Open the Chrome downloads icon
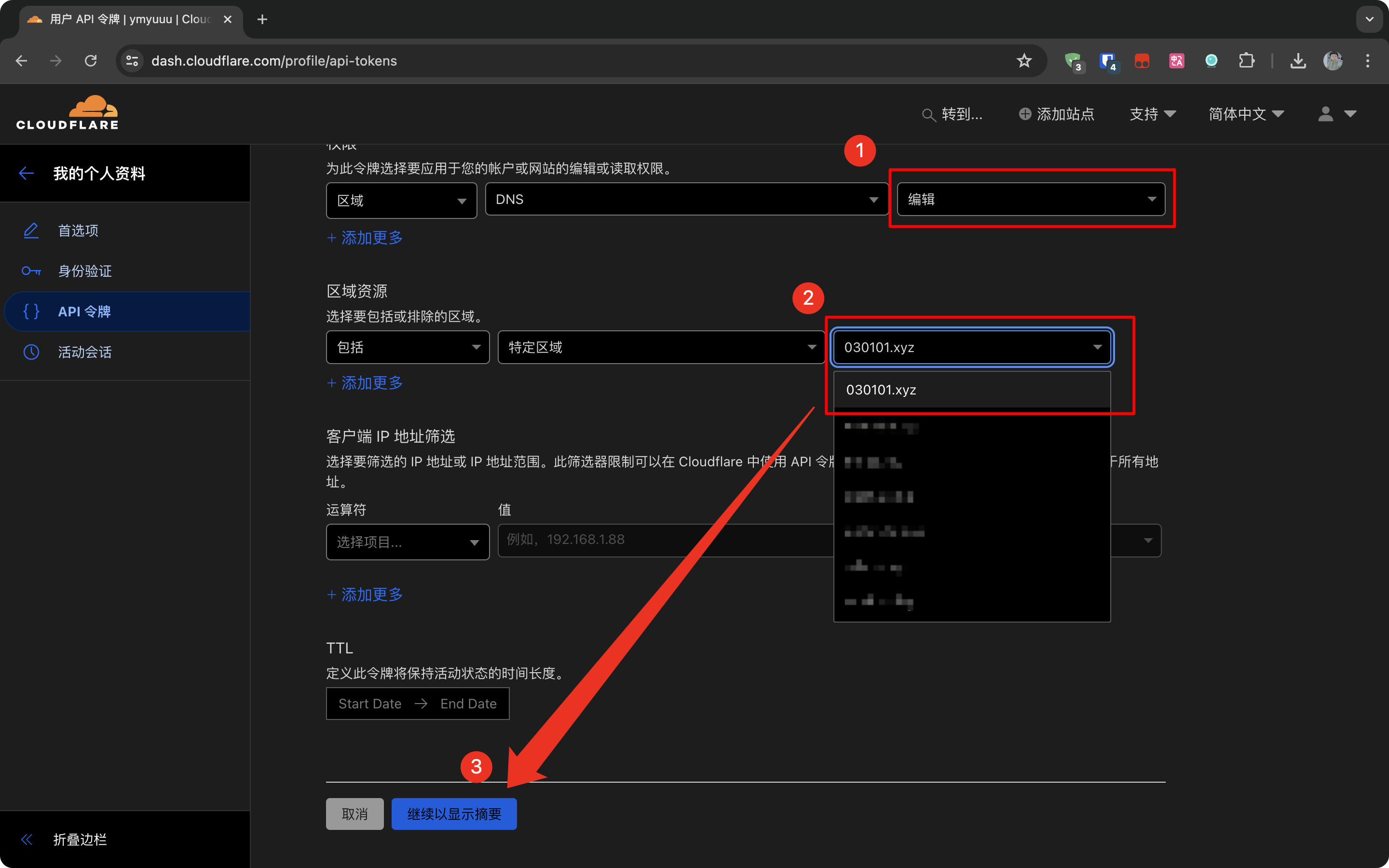This screenshot has width=1389, height=868. coord(1298,61)
